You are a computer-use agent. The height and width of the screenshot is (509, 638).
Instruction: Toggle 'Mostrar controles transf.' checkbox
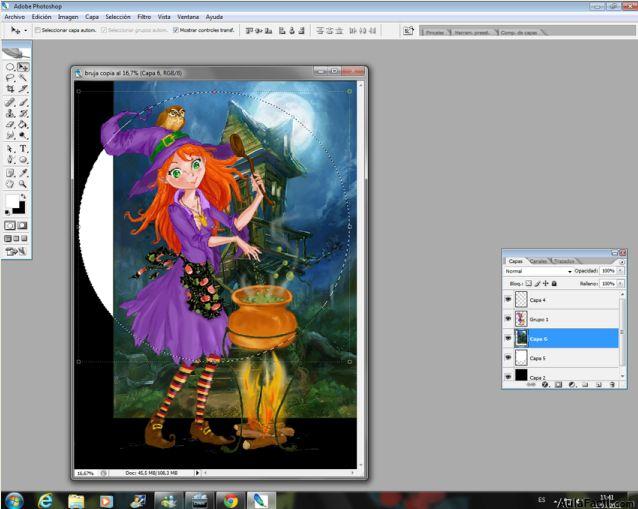pos(175,30)
